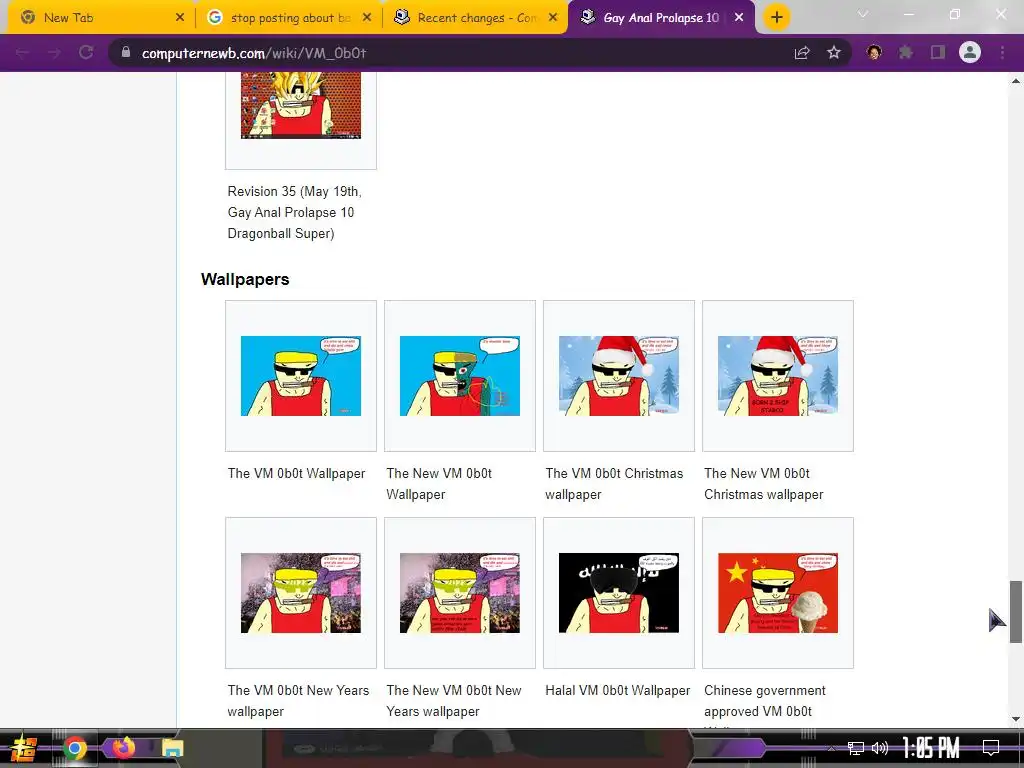
Task: Open a new tab with the plus button
Action: click(x=776, y=18)
